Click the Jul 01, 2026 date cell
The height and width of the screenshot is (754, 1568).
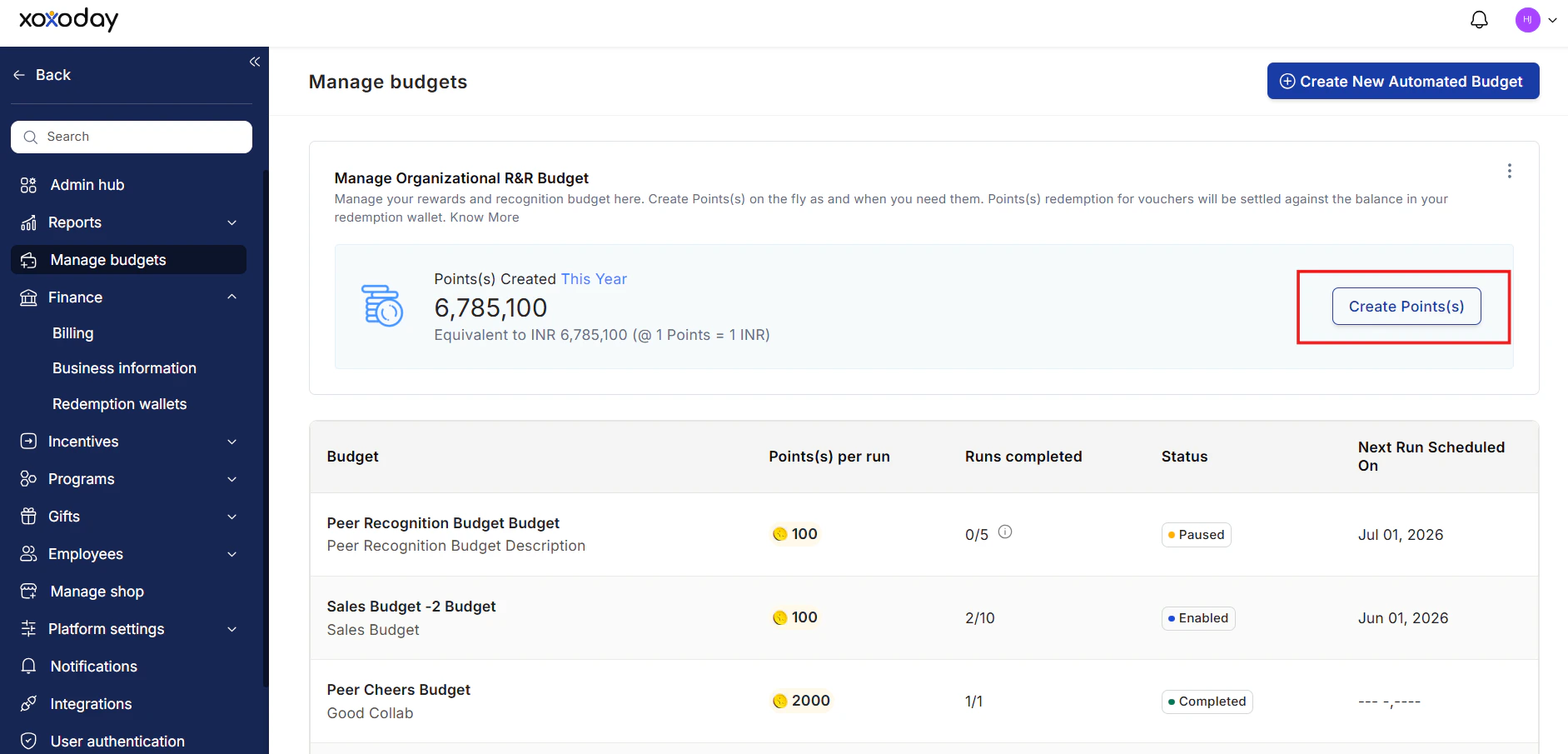(x=1401, y=535)
